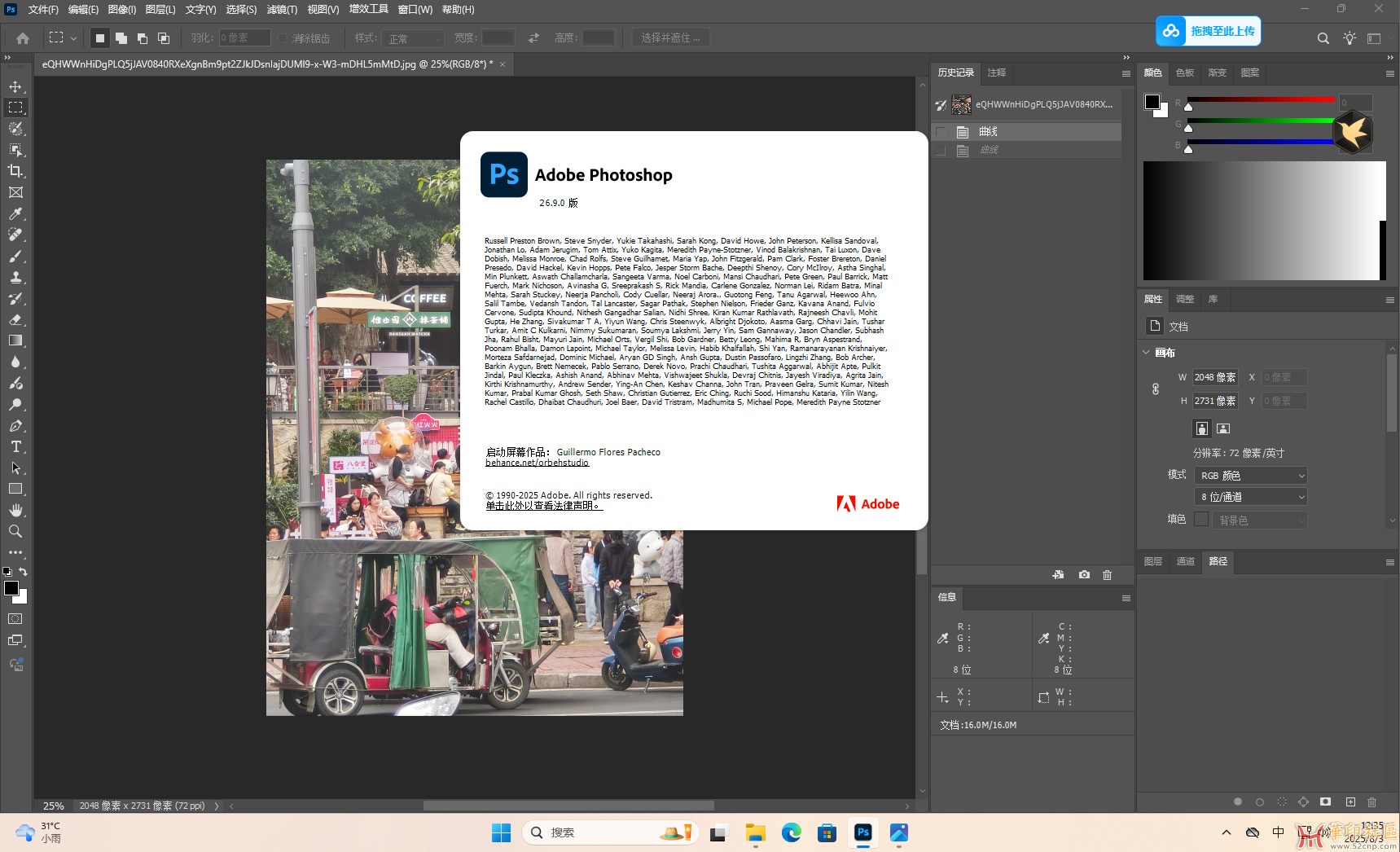
Task: Toggle history brush source for 曲线 state
Action: [x=941, y=131]
